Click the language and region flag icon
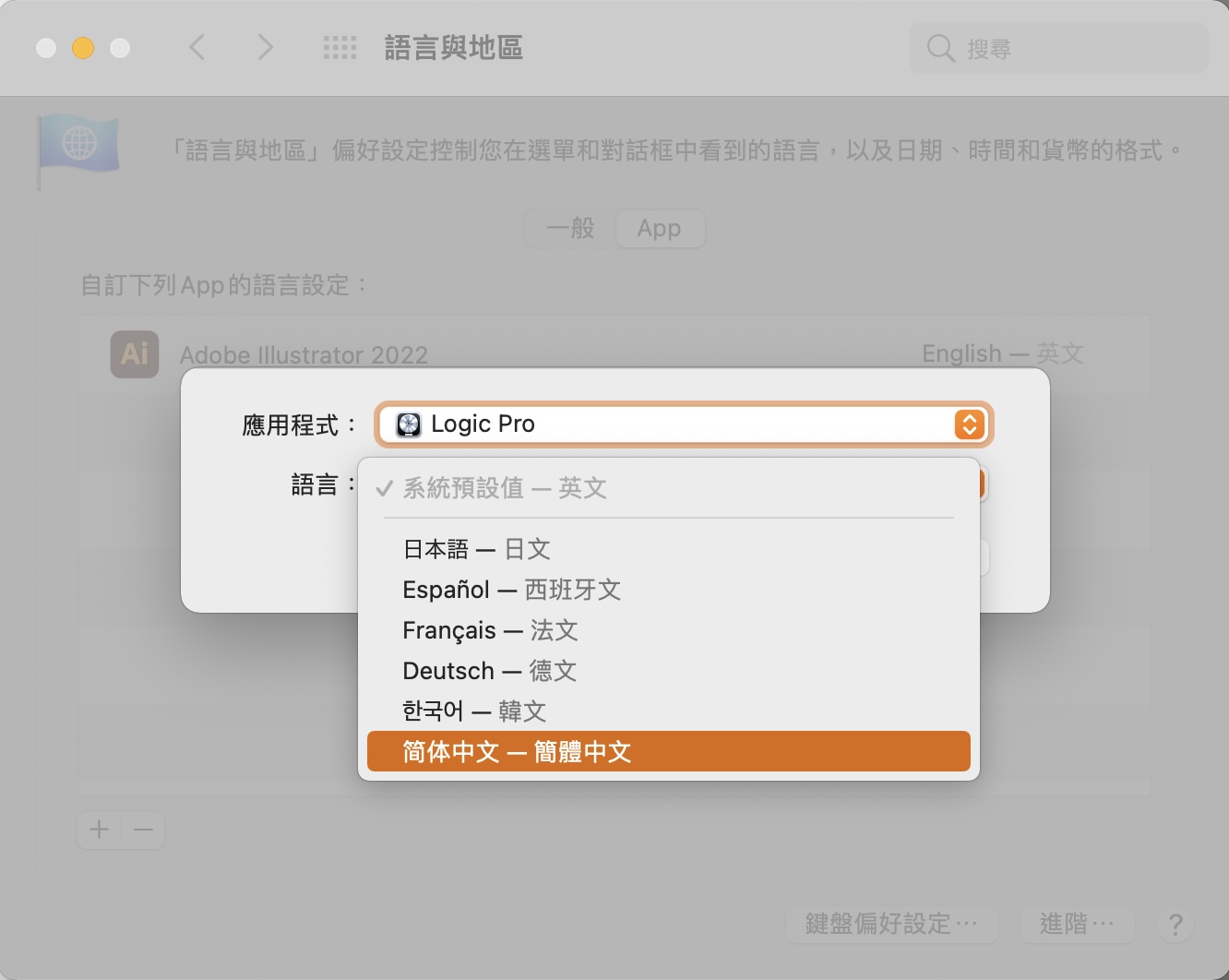 click(x=78, y=150)
